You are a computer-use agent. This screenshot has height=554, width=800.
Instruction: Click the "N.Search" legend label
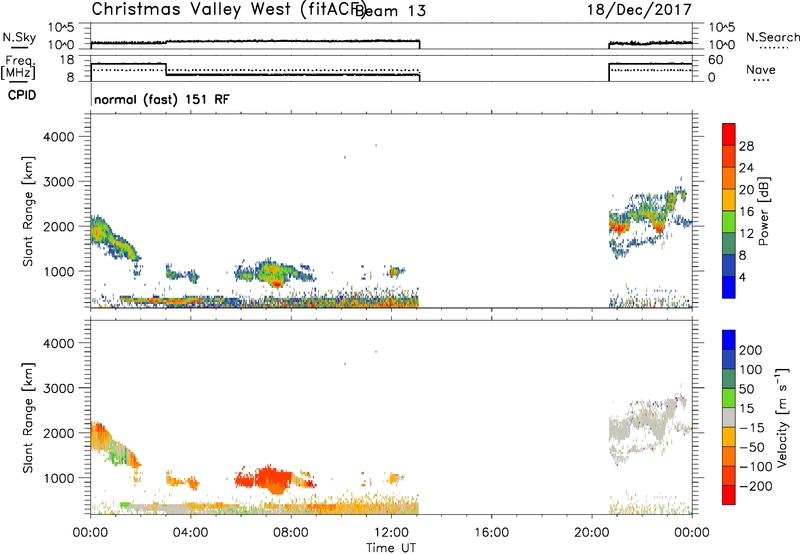click(x=772, y=37)
